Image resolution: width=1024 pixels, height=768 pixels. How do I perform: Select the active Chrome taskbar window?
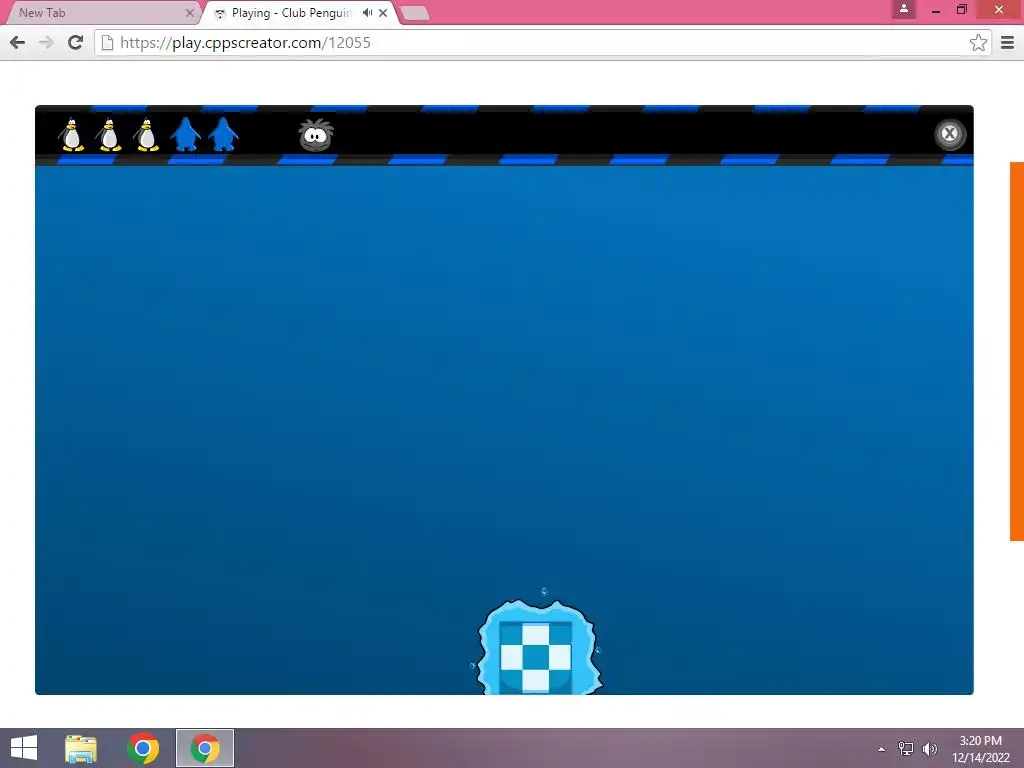(x=205, y=748)
